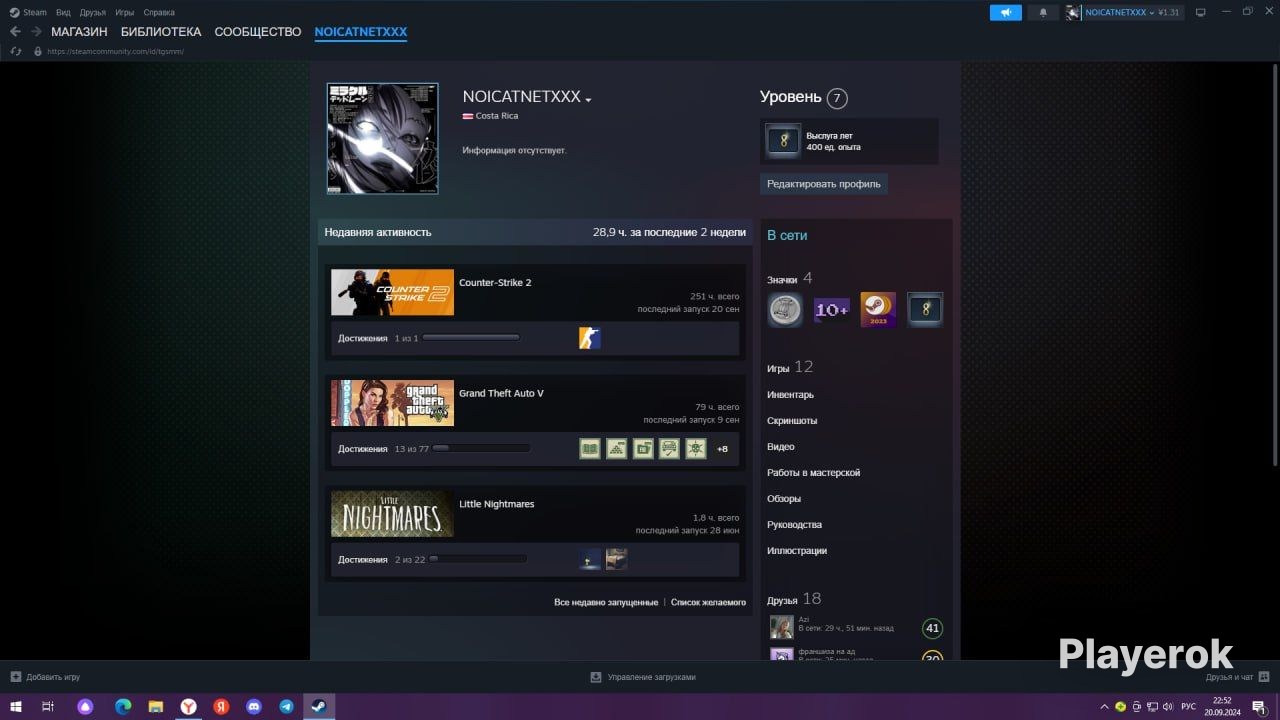Open Управление загрузками

[643, 677]
